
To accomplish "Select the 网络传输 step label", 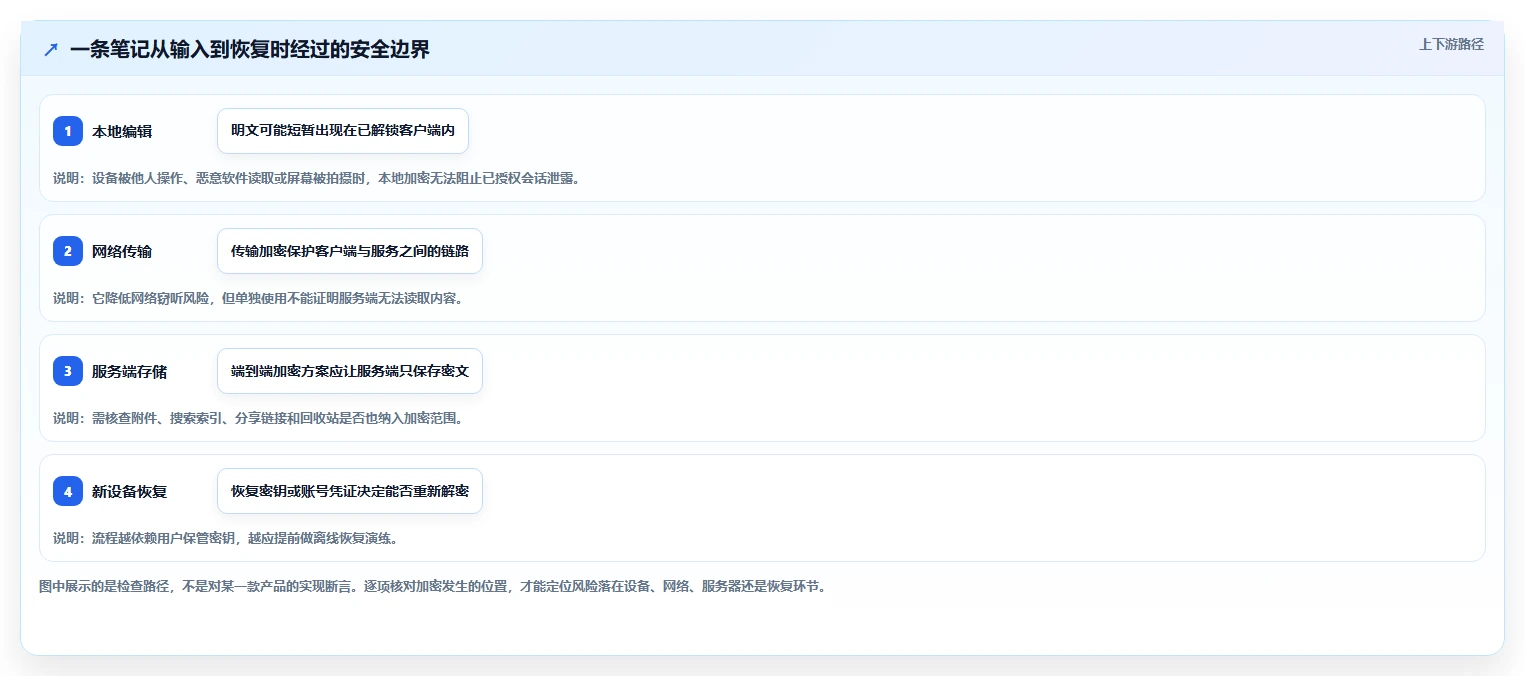I will tap(122, 251).
